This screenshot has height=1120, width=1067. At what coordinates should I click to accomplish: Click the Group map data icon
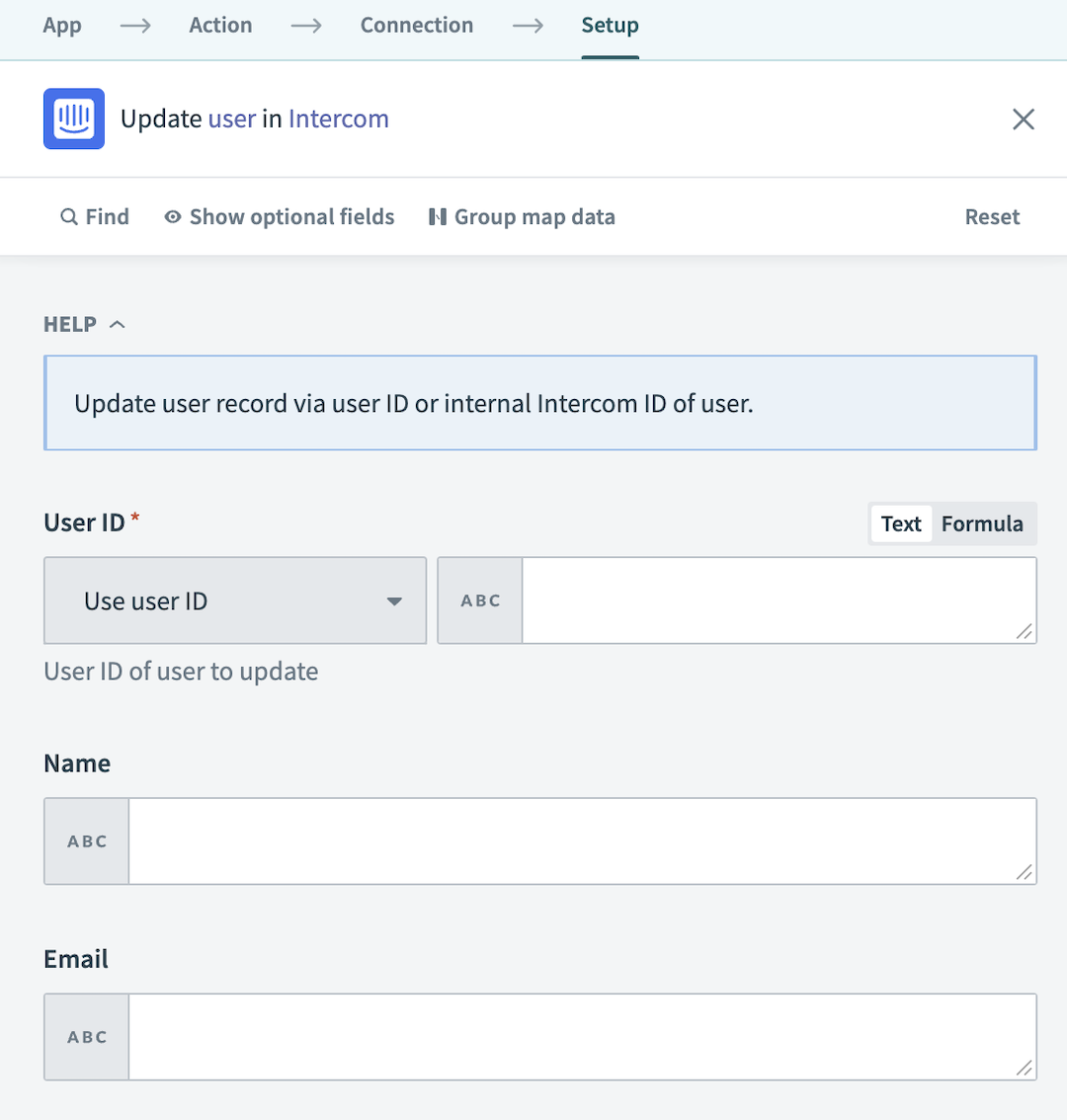click(437, 216)
